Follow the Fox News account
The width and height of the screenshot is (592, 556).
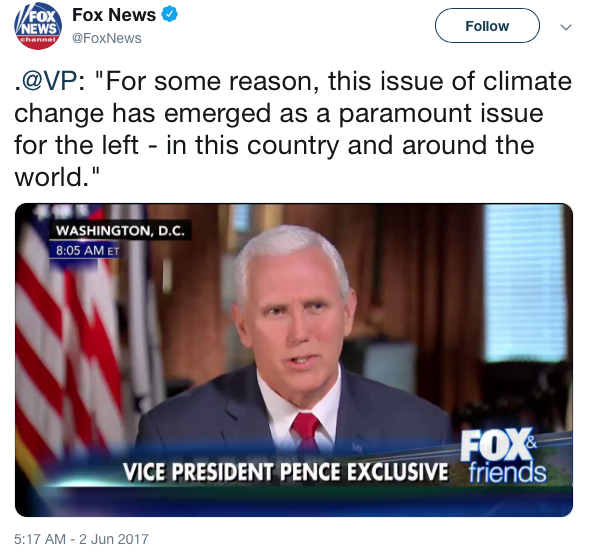tap(487, 26)
